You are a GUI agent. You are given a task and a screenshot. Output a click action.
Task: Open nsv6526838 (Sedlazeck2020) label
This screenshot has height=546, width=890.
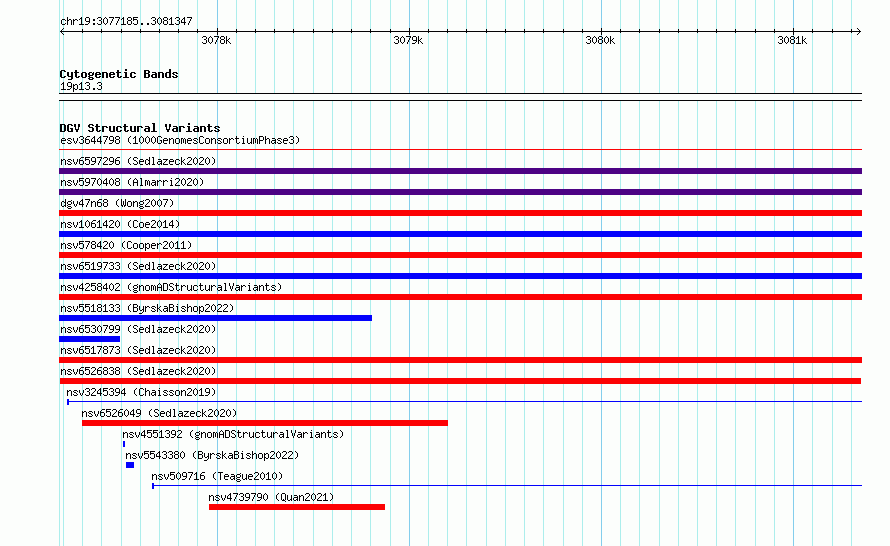[x=138, y=371]
